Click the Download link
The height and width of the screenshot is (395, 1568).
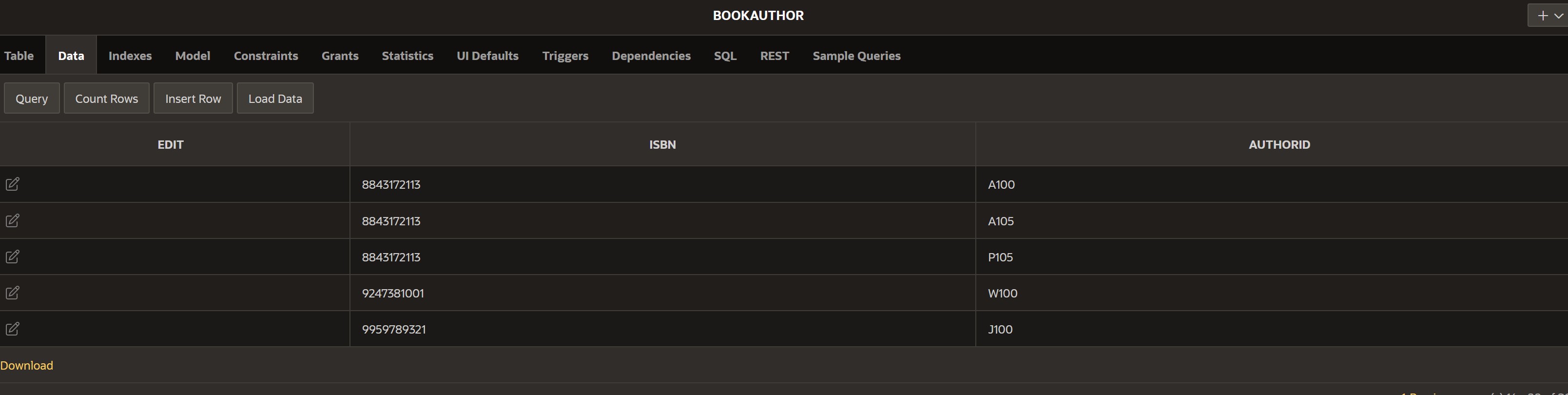27,365
